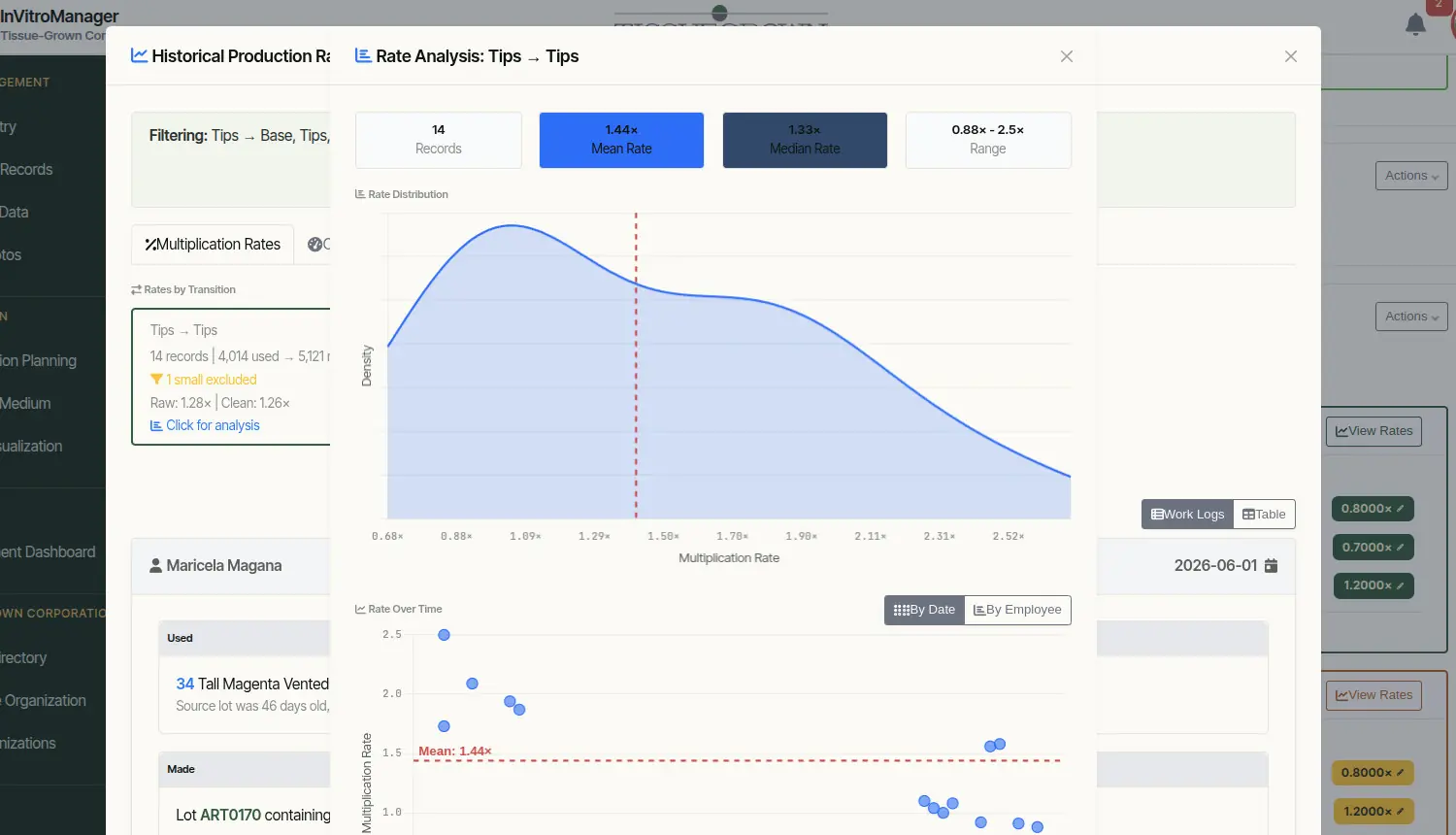Switch rate chart to By Date

(x=924, y=610)
